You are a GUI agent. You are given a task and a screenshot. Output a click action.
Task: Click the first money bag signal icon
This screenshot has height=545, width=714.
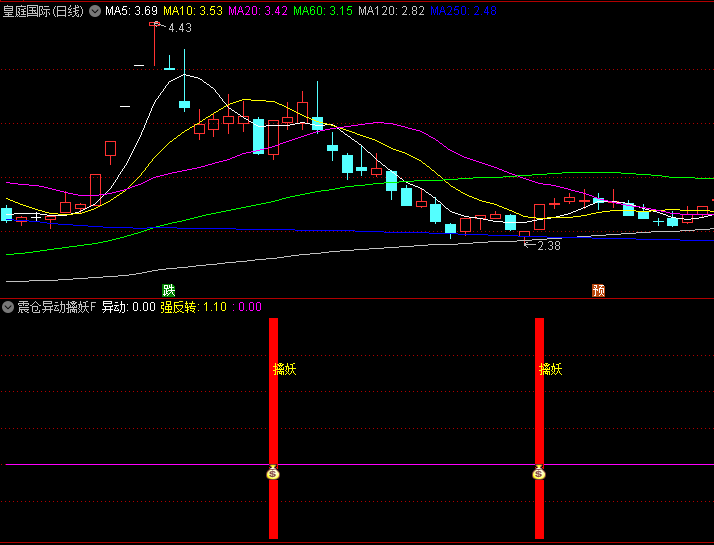pos(273,473)
